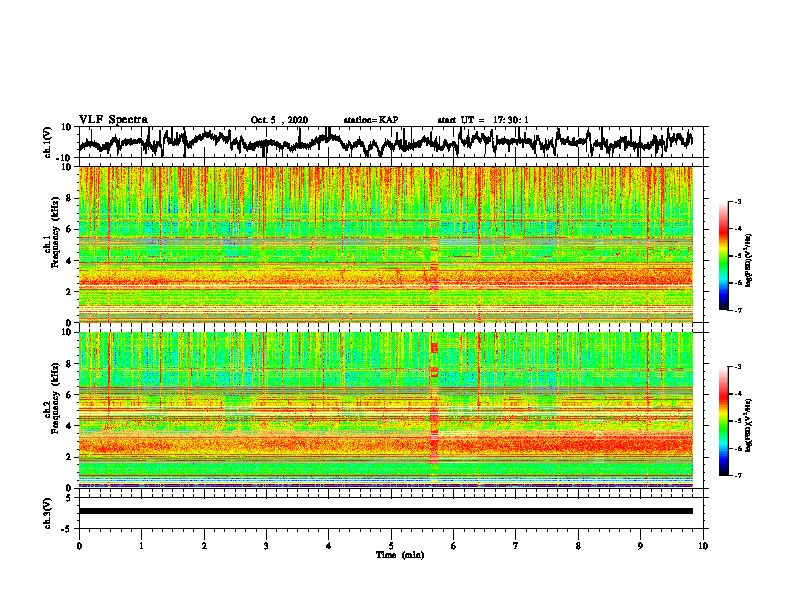Screen dimensions: 792x612
Task: Click time axis tick label "6"
Action: tap(454, 546)
